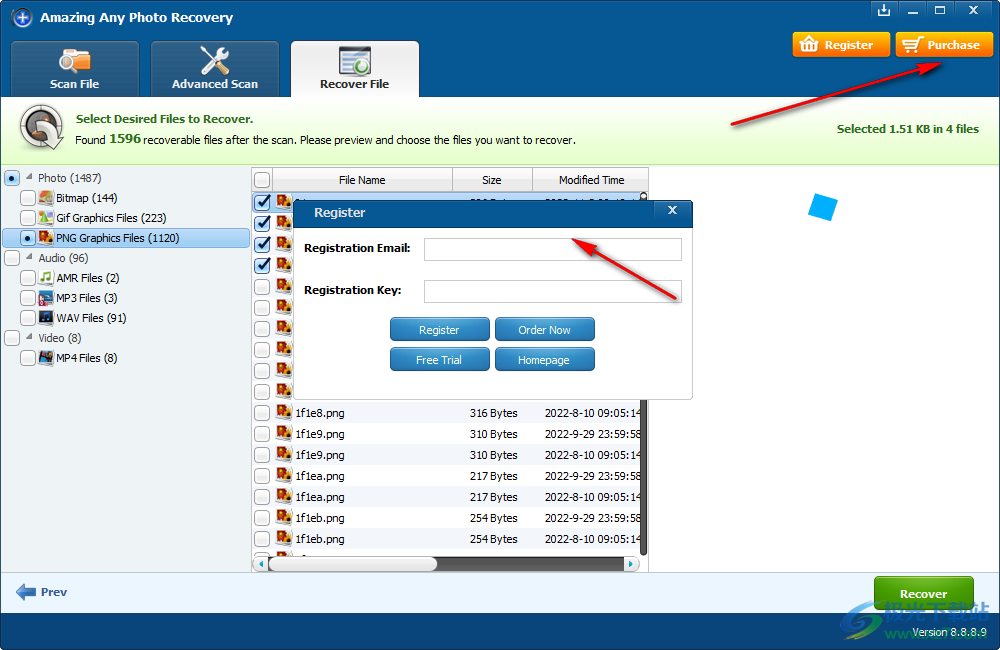Check the box next to 1f1e8.png
This screenshot has width=1000, height=650.
(262, 413)
